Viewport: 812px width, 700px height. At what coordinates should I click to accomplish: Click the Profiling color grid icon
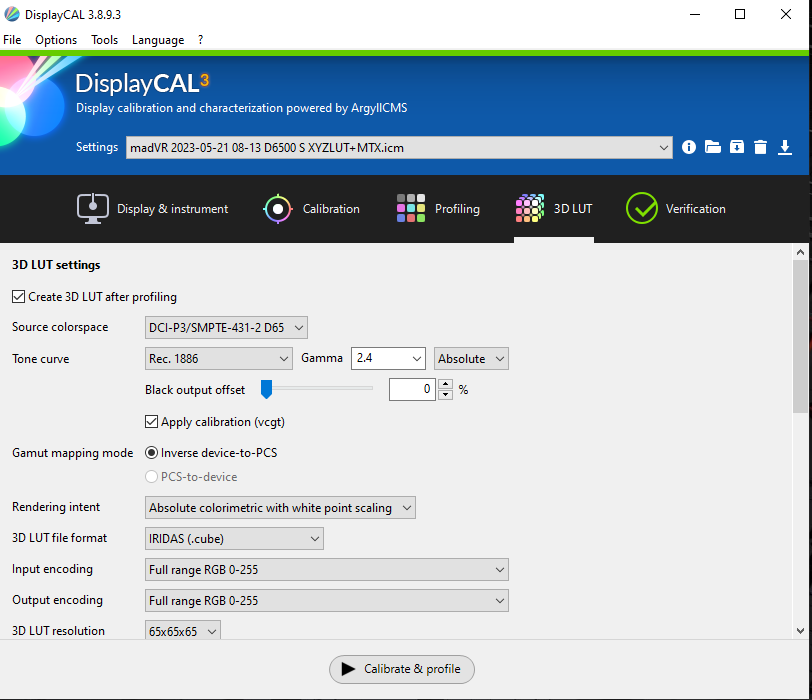[x=411, y=208]
